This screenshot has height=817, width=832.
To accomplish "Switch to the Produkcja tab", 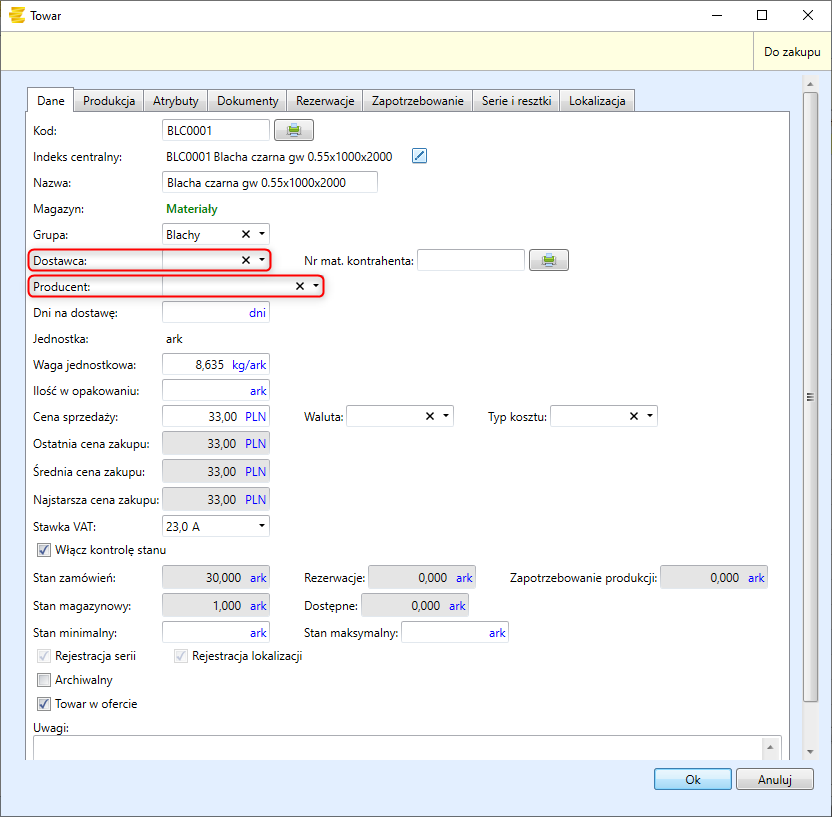I will 109,101.
